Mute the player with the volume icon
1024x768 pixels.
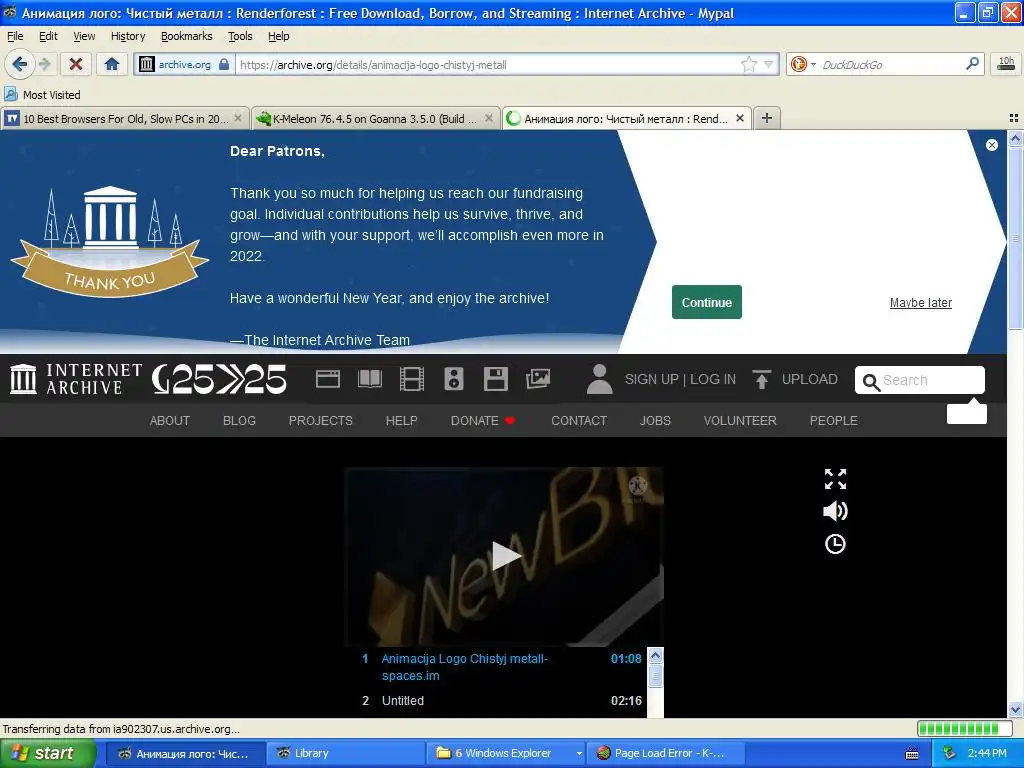(x=835, y=511)
